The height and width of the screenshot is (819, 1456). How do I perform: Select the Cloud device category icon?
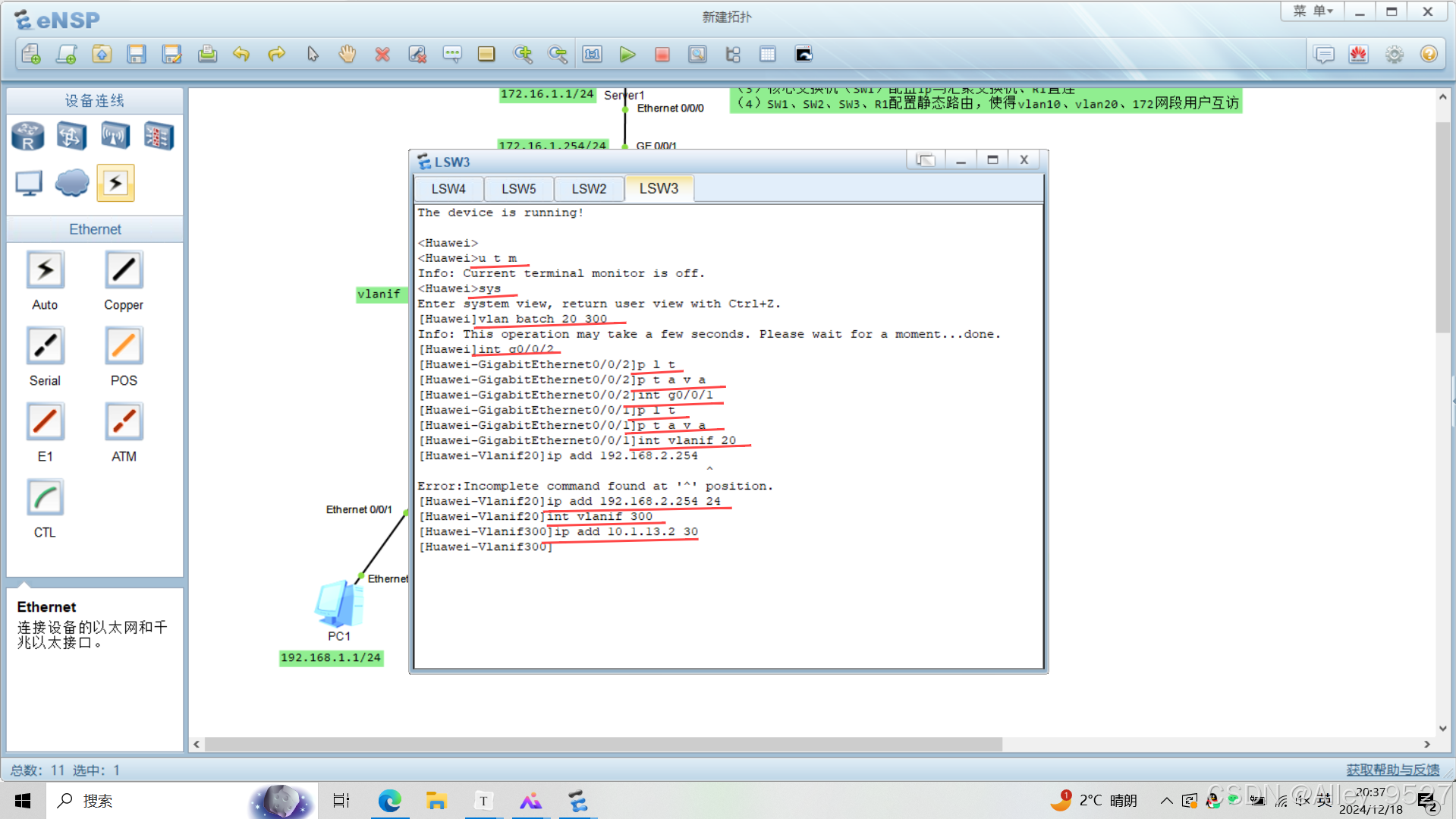(72, 183)
